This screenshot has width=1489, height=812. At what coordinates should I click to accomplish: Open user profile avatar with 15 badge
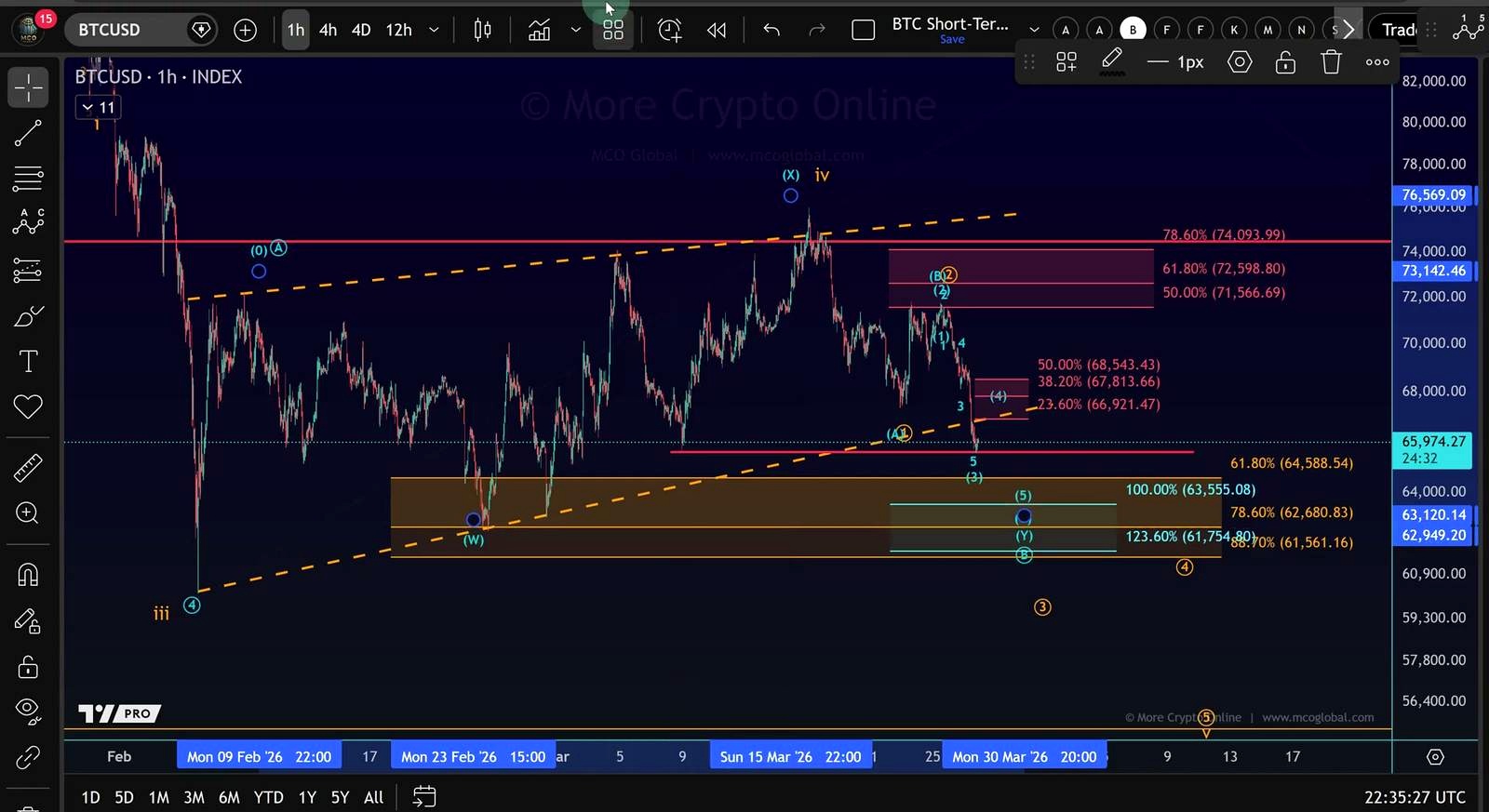tap(30, 29)
